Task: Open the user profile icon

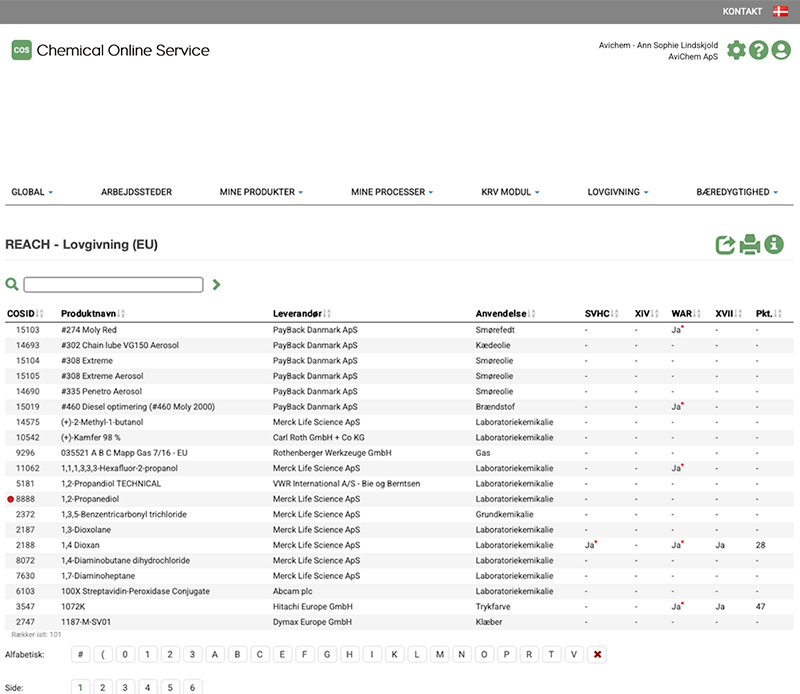Action: pos(781,50)
